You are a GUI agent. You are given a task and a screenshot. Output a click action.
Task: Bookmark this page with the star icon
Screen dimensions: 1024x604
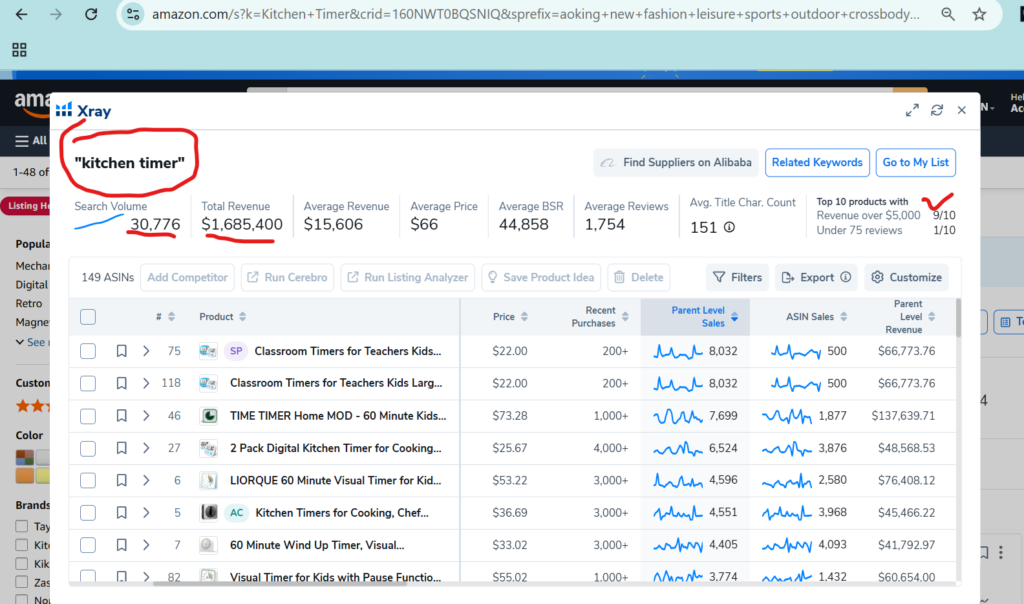(x=979, y=15)
